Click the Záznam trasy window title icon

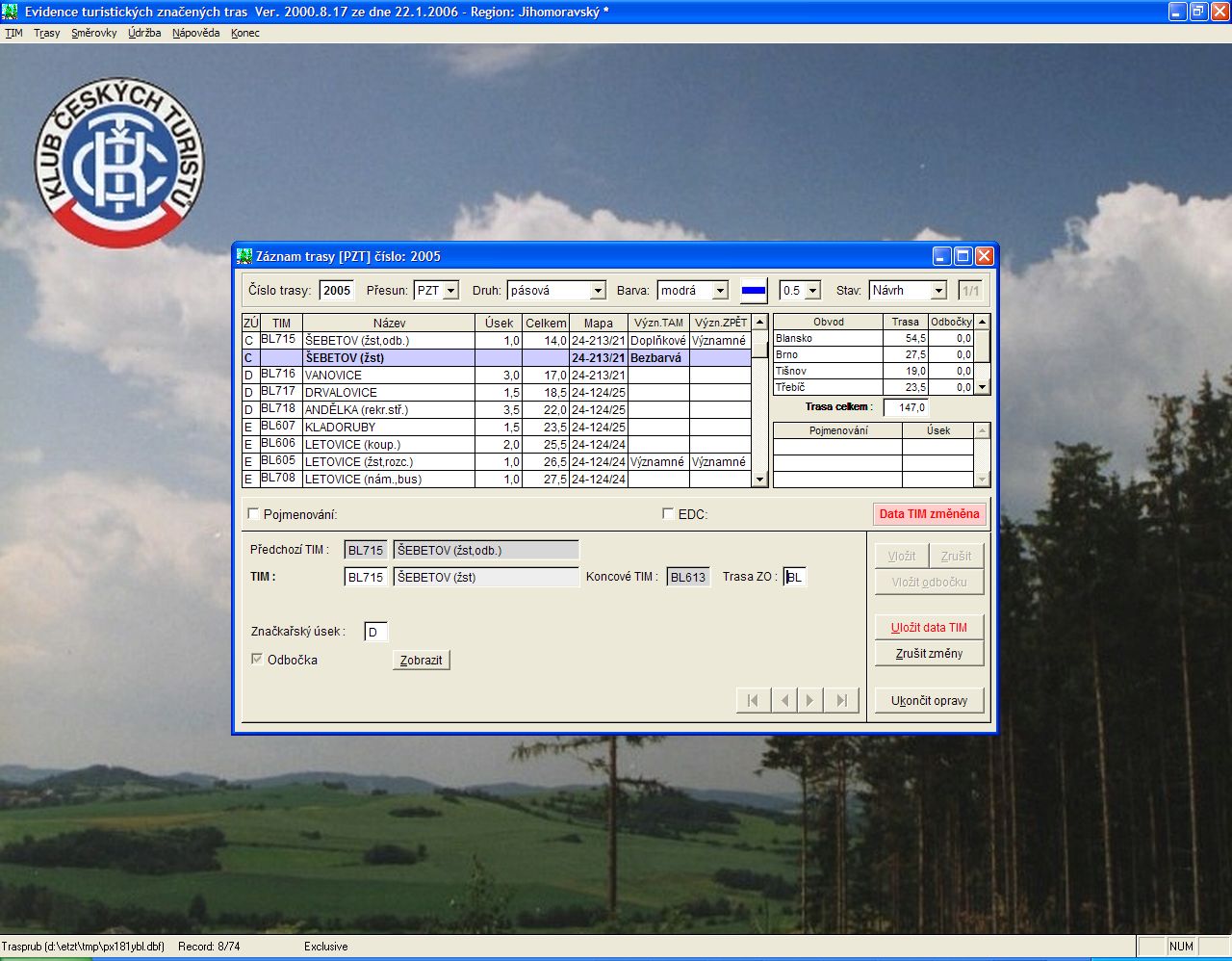(244, 256)
